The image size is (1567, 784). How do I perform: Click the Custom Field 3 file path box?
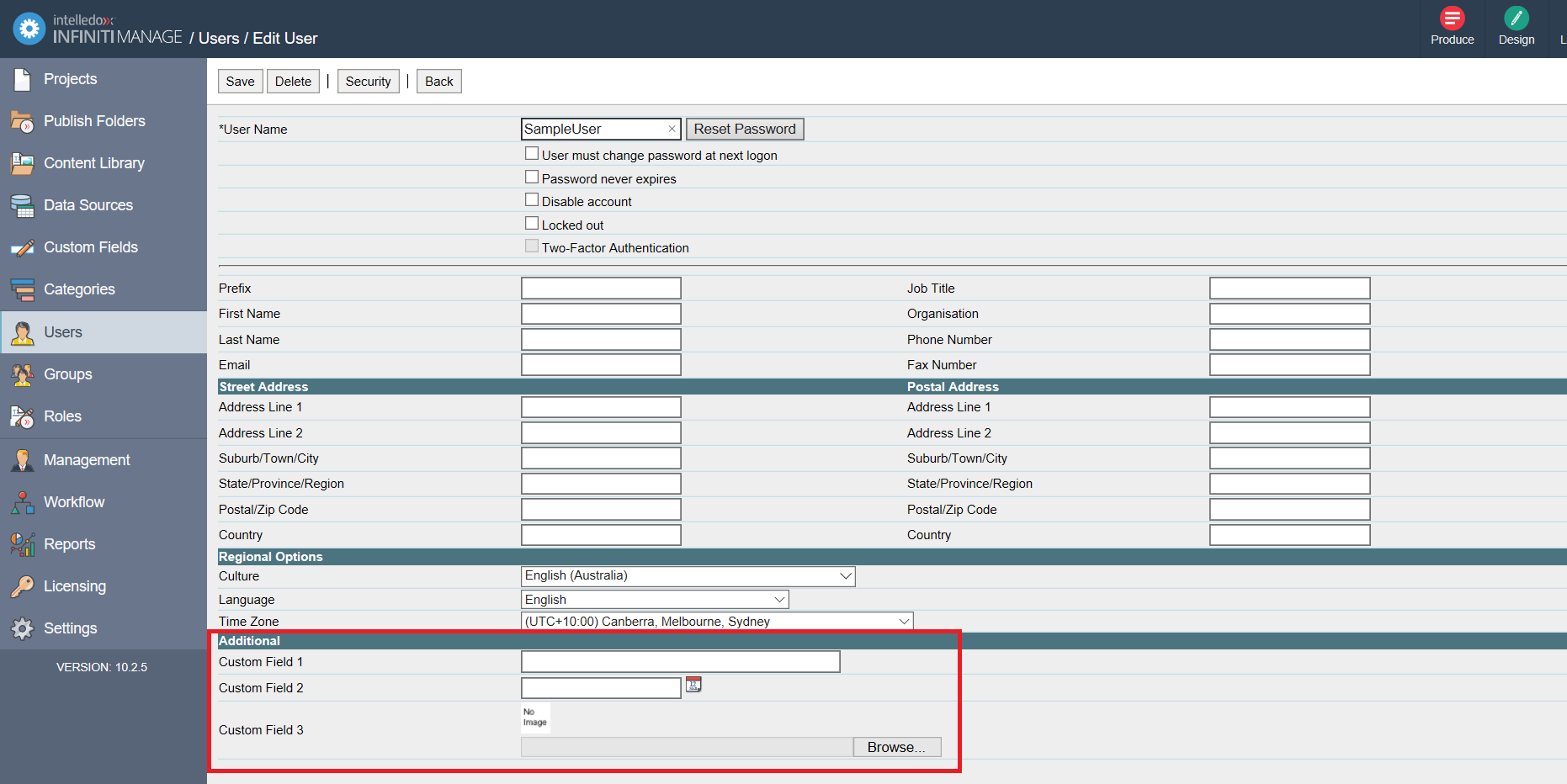coord(687,747)
